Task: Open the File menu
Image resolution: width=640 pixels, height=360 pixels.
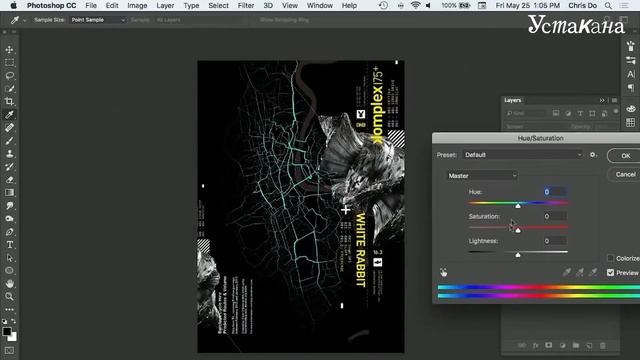Action: pos(91,5)
